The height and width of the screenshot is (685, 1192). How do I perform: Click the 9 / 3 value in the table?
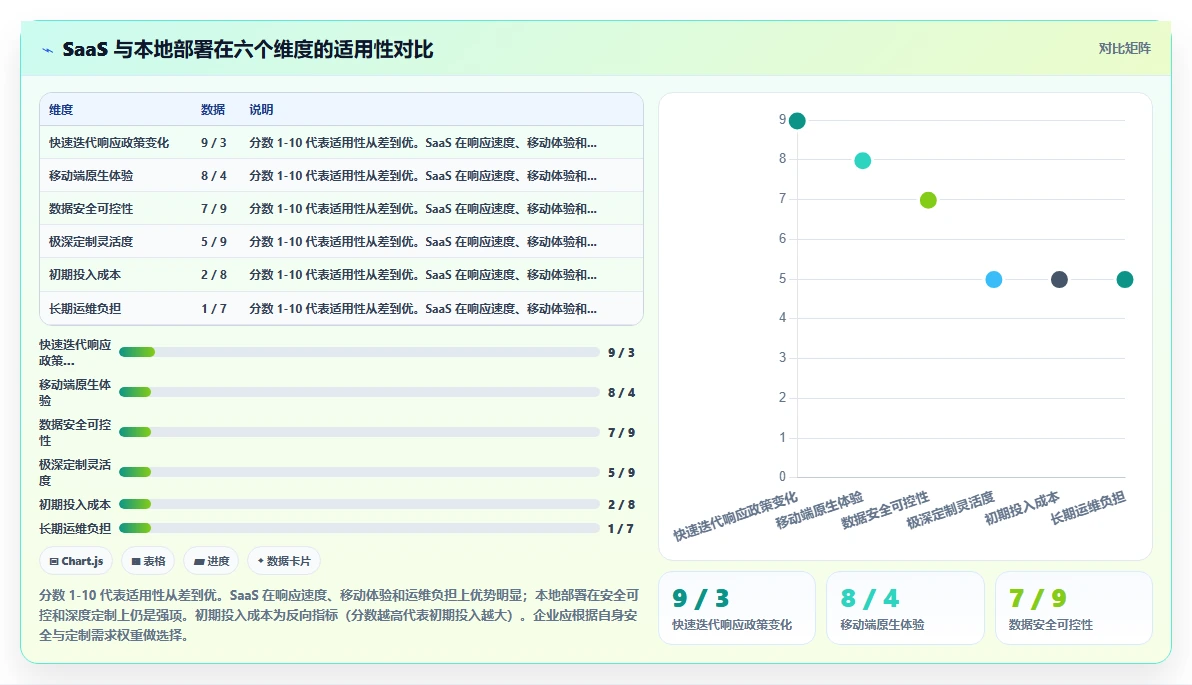(x=214, y=143)
